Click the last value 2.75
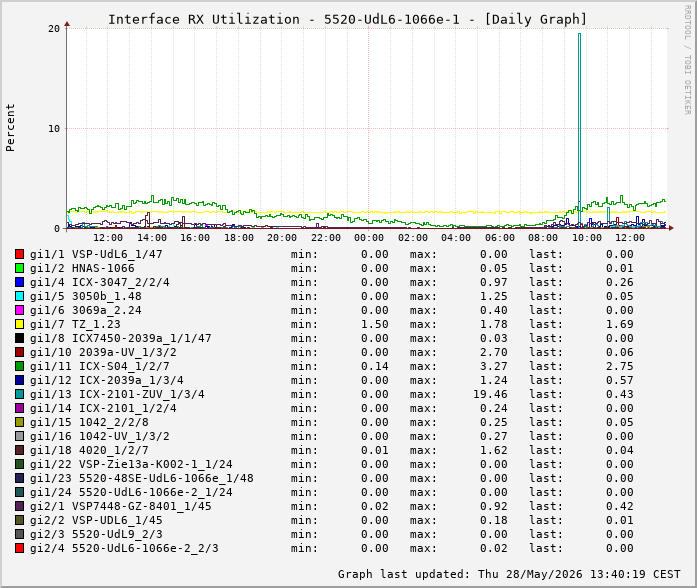Image resolution: width=697 pixels, height=588 pixels. [620, 366]
